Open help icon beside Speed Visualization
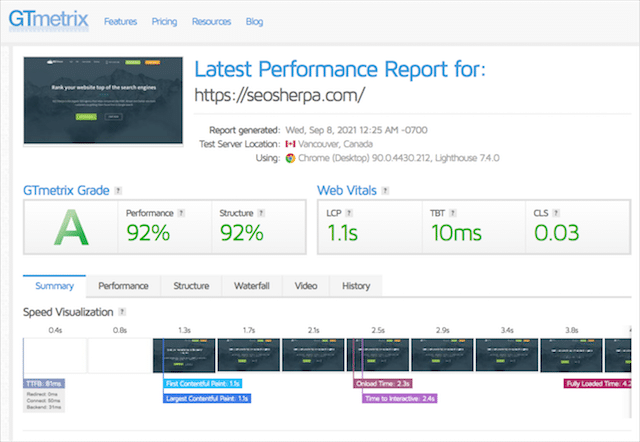The width and height of the screenshot is (640, 442). pos(122,313)
